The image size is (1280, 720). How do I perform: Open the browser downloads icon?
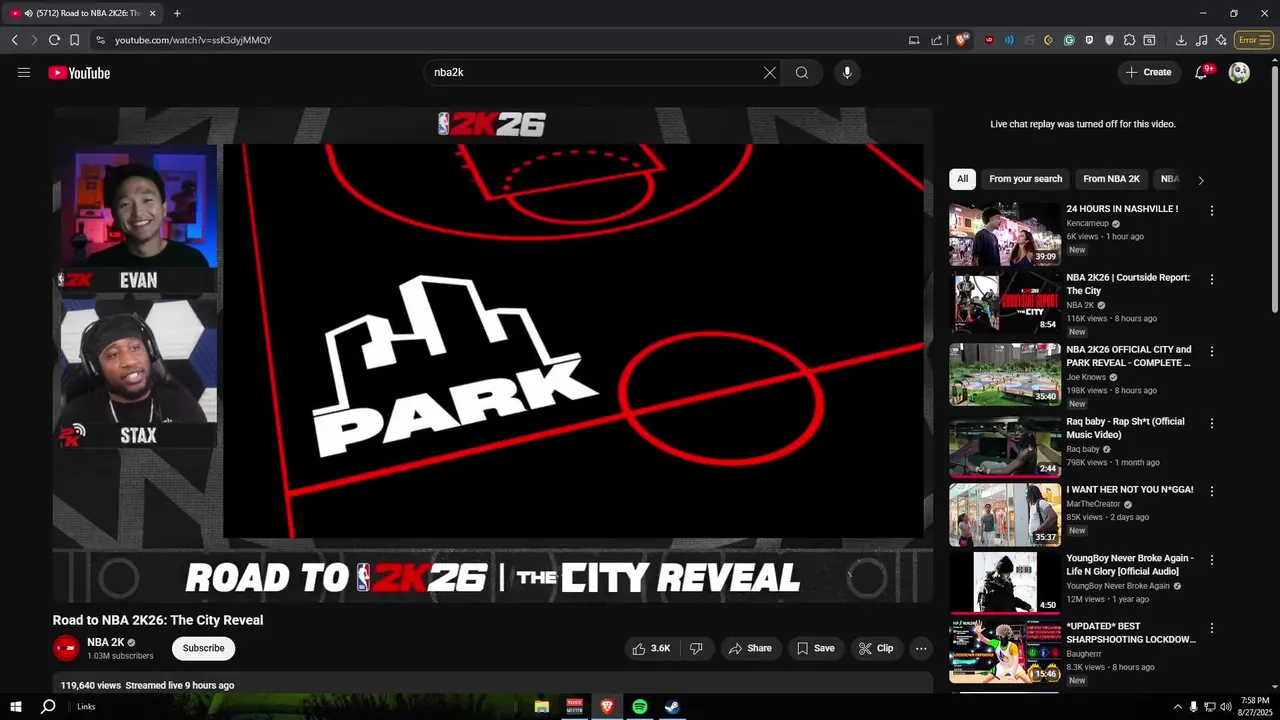point(1181,40)
